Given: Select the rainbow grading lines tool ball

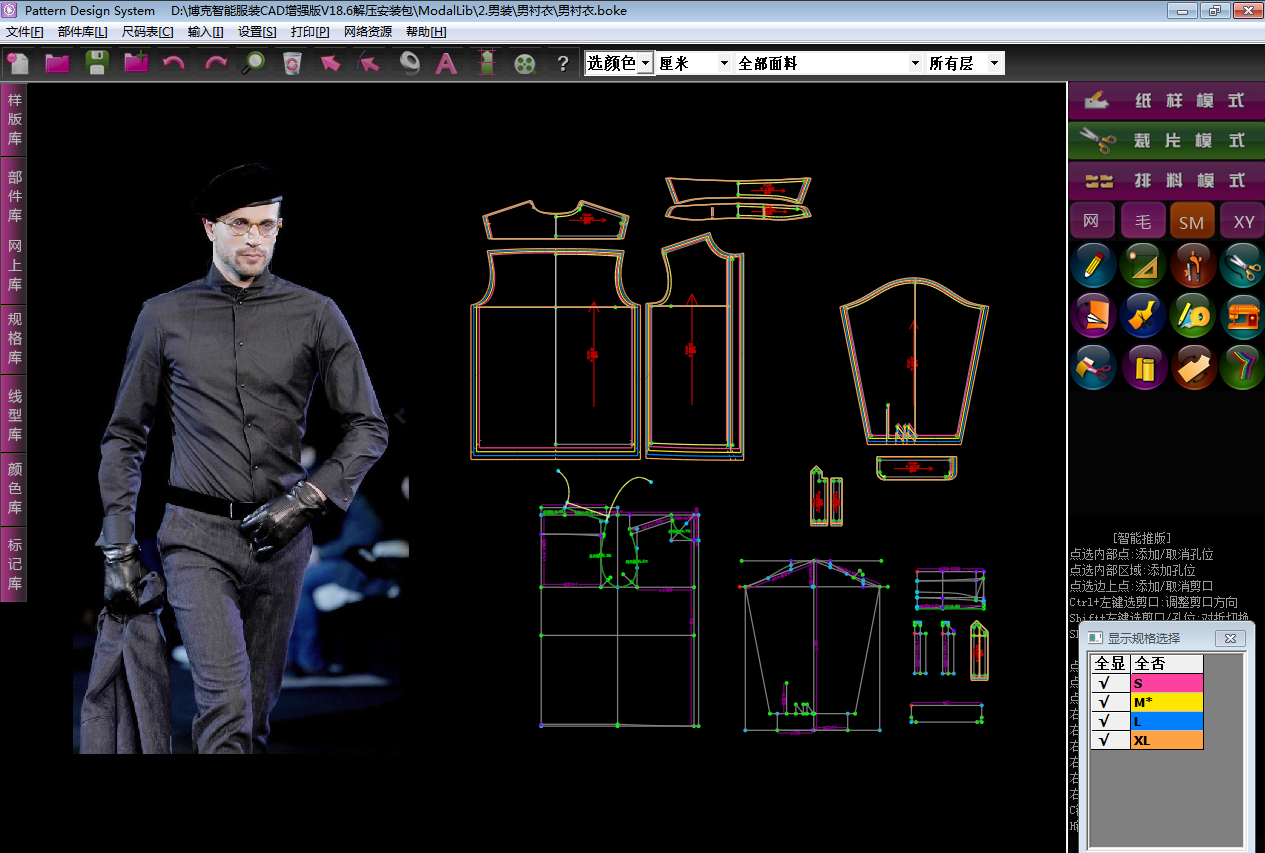Looking at the screenshot, I should click(x=1242, y=367).
